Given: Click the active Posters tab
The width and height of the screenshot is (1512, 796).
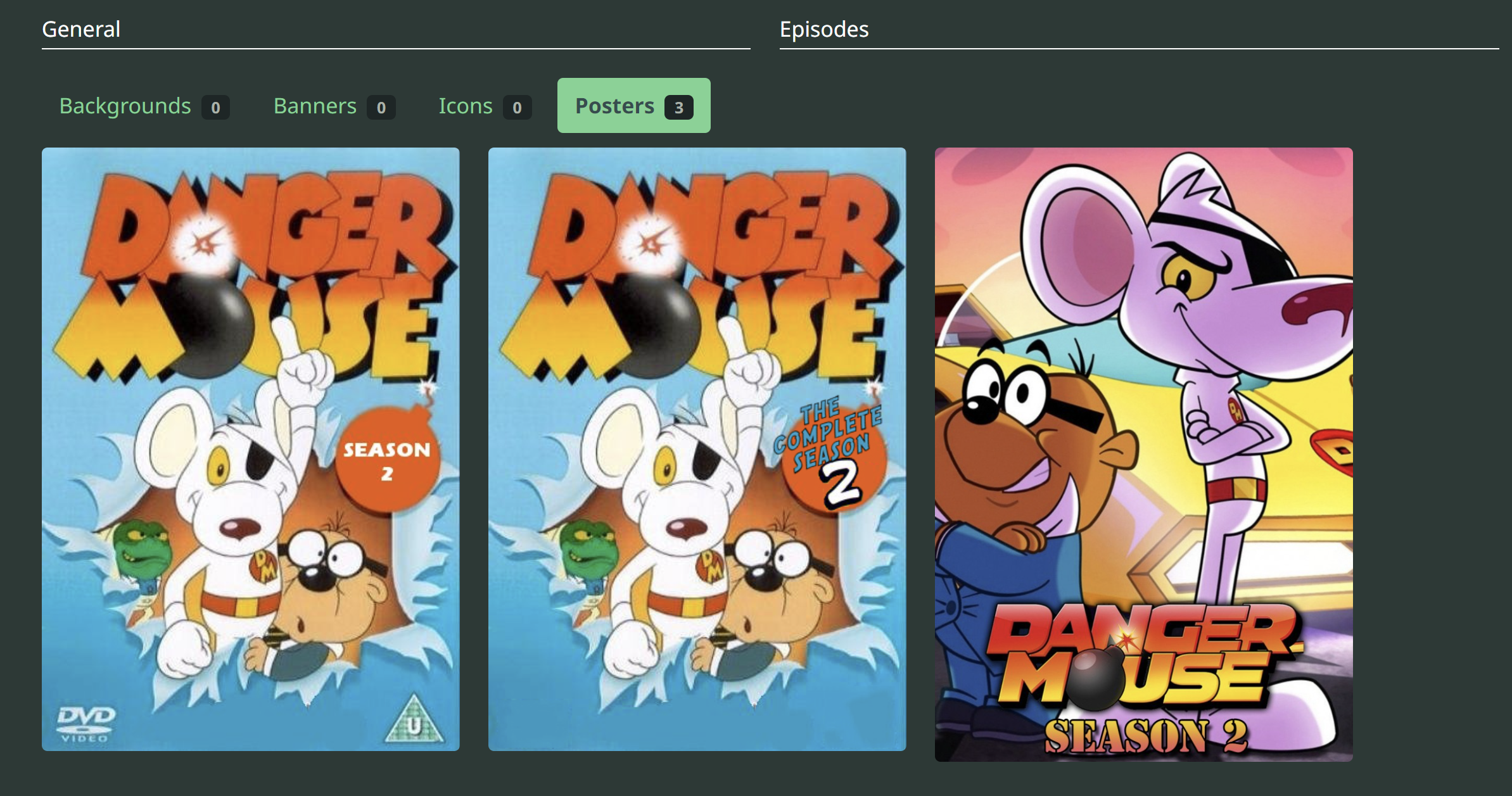Looking at the screenshot, I should (614, 106).
